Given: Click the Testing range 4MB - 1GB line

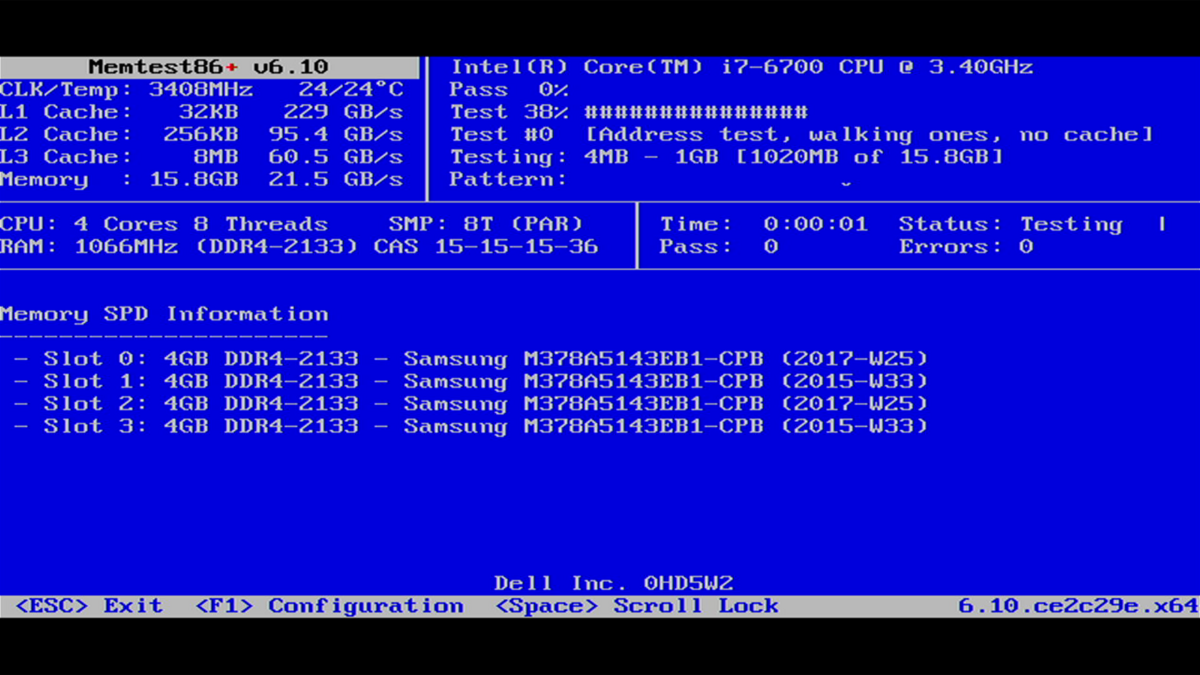Looking at the screenshot, I should (726, 157).
